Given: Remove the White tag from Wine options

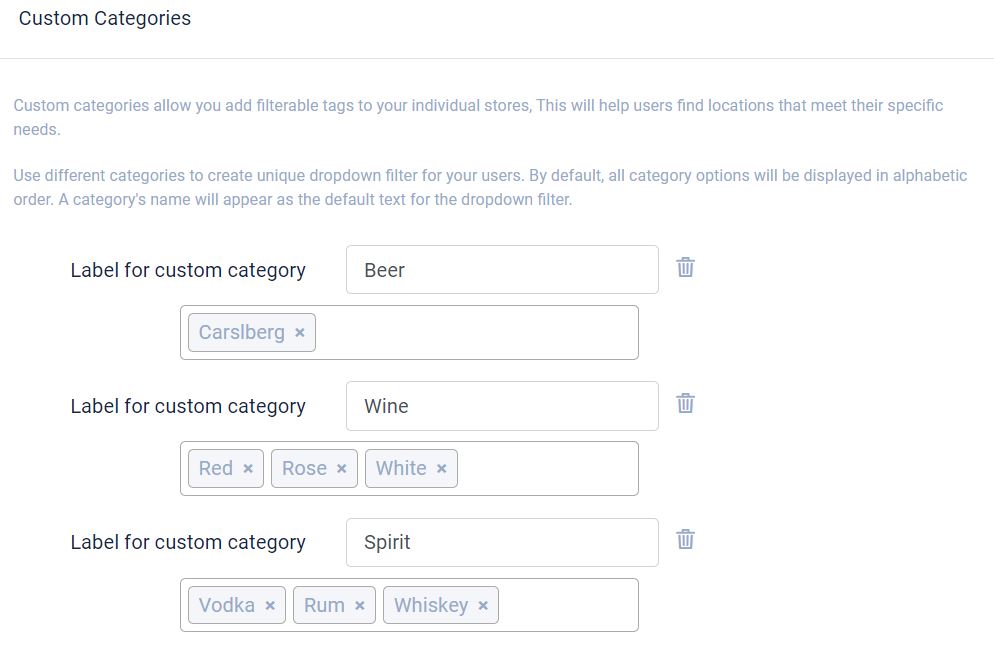Looking at the screenshot, I should [441, 468].
